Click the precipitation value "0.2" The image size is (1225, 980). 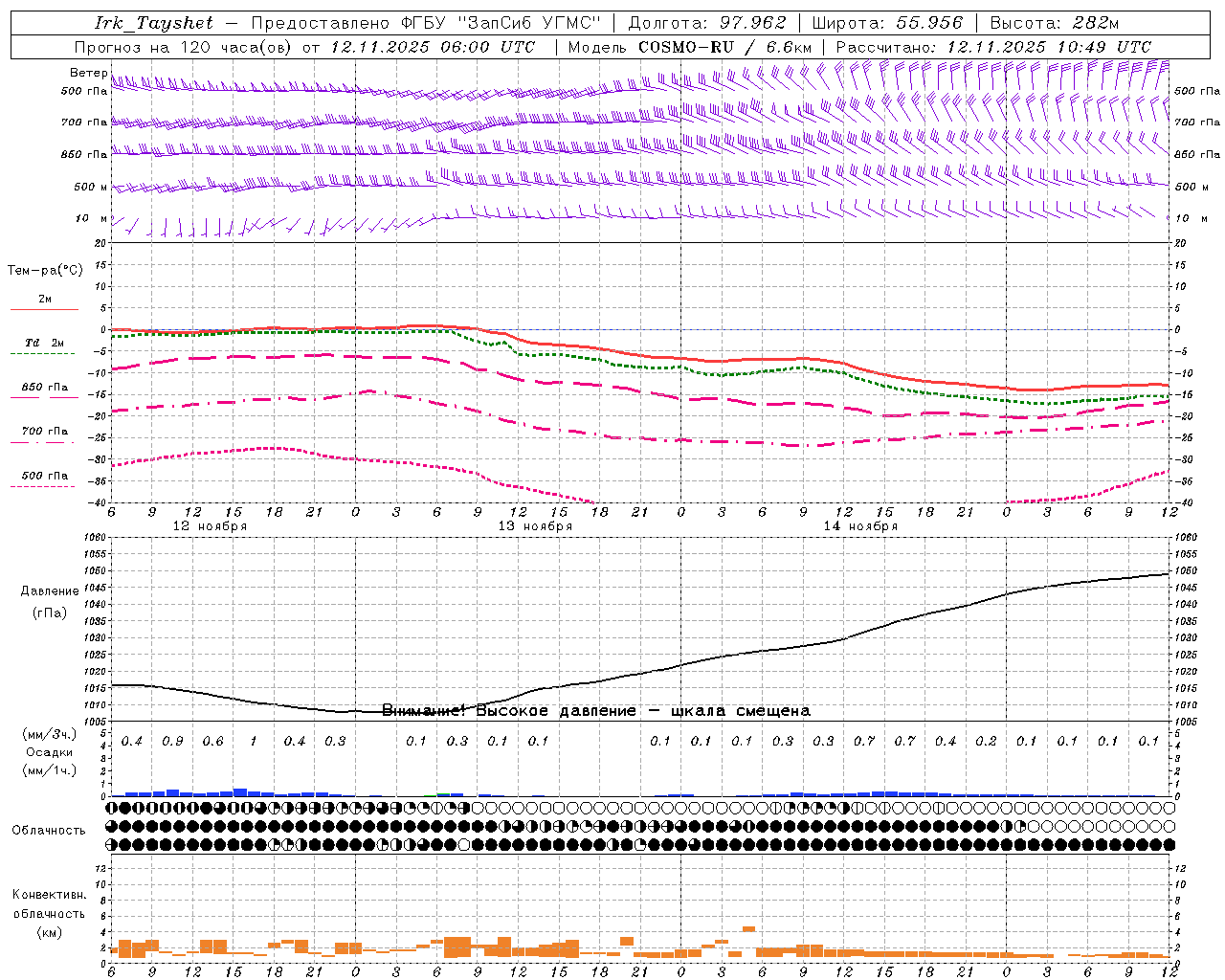986,741
